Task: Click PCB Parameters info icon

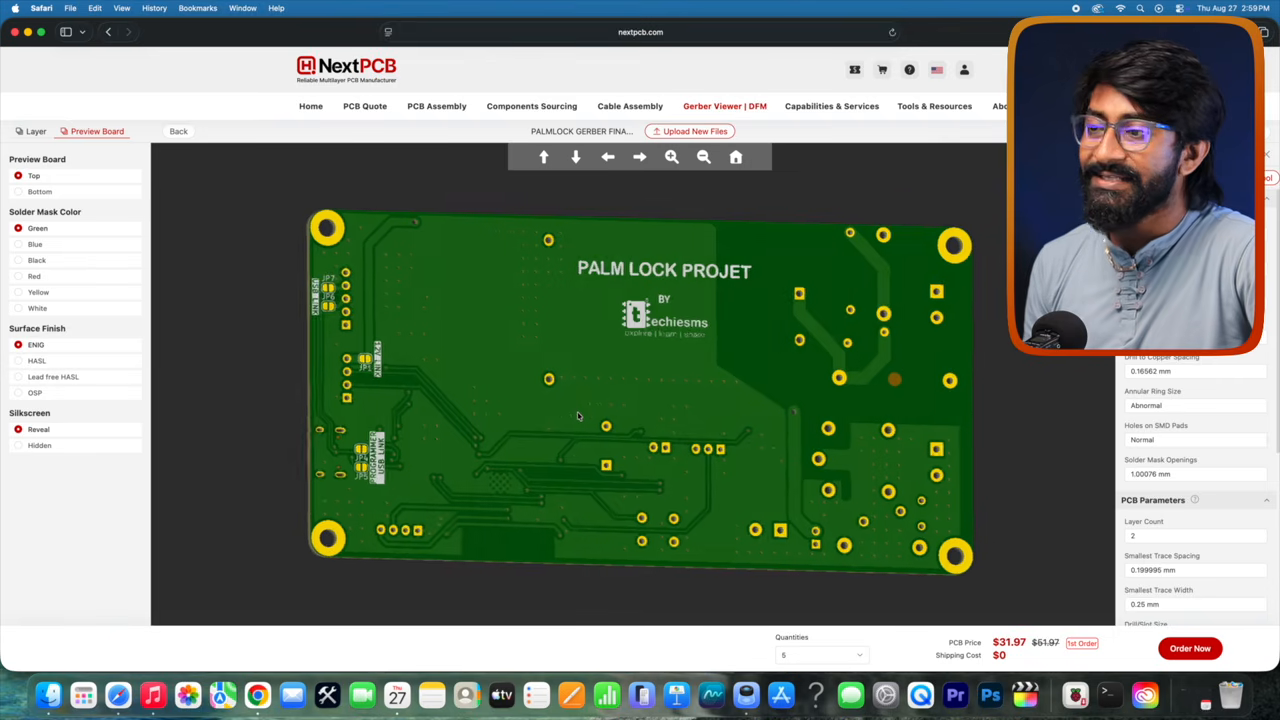Action: pyautogui.click(x=1194, y=500)
